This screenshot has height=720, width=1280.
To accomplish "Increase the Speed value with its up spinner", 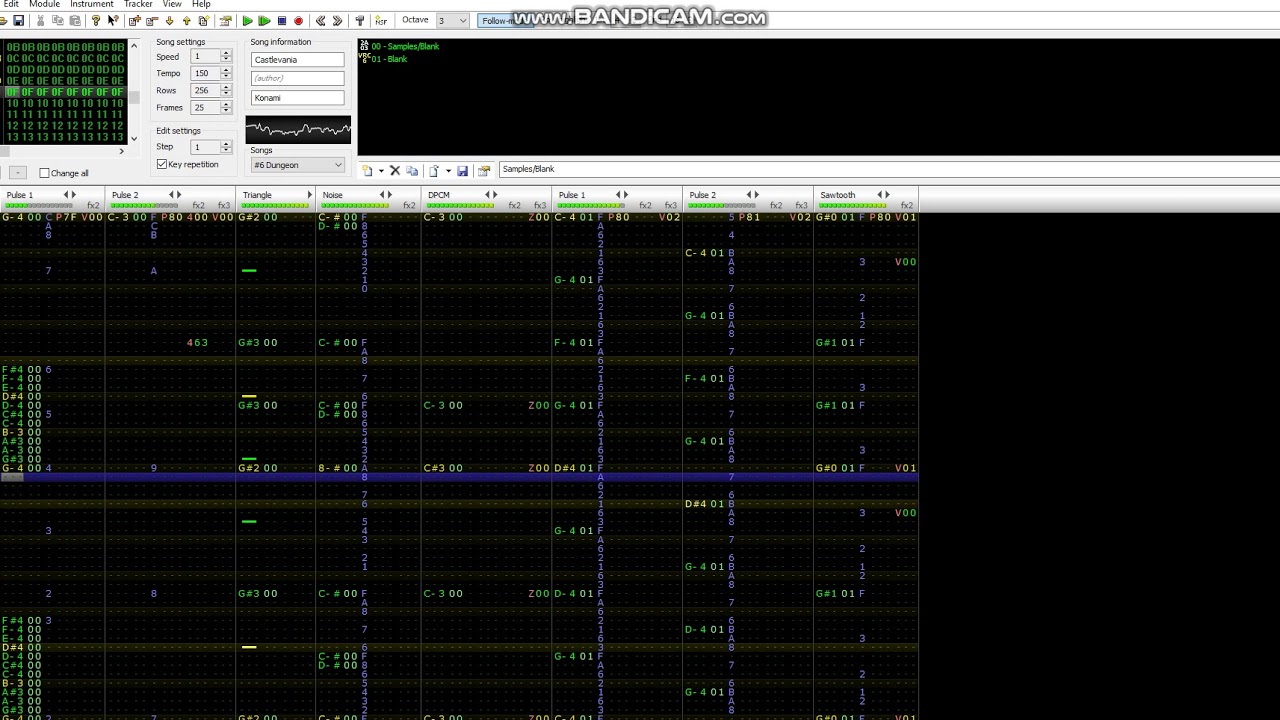I will click(x=226, y=54).
